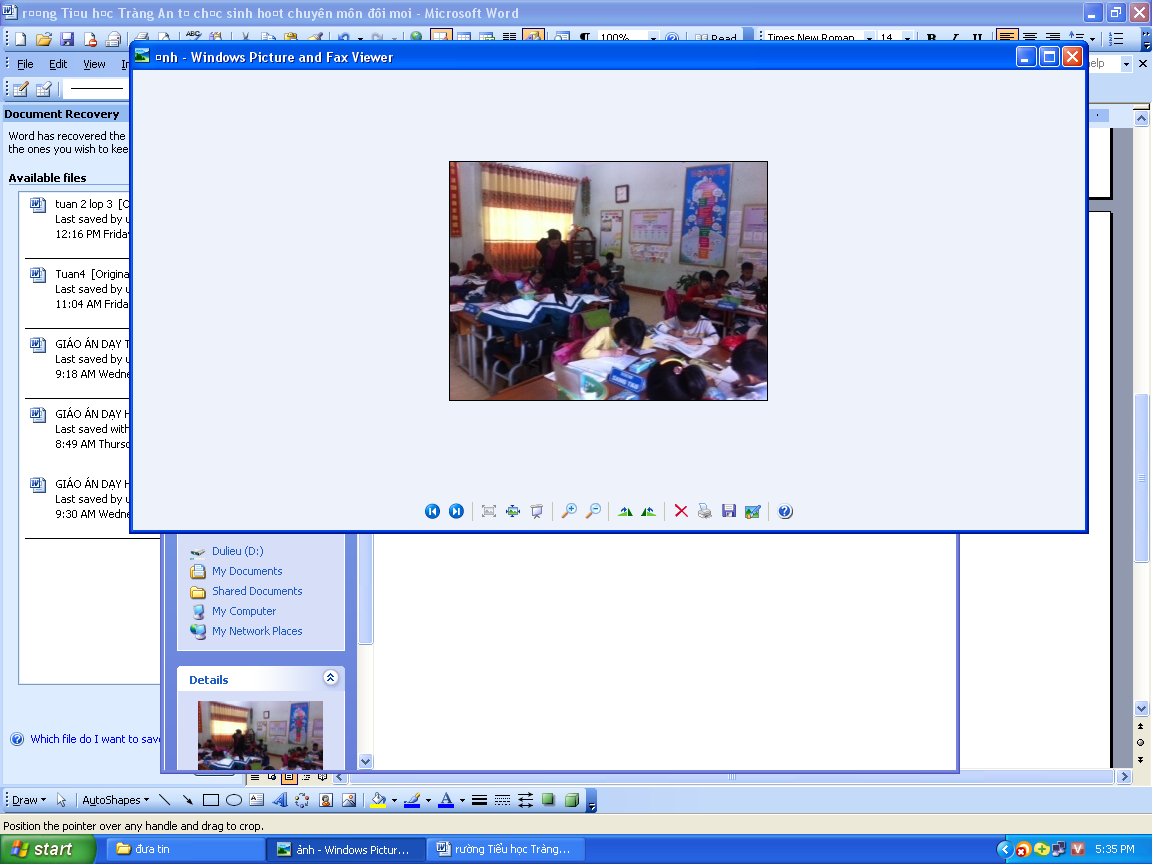Click the My Documents link
Viewport: 1152px width, 864px height.
click(247, 571)
